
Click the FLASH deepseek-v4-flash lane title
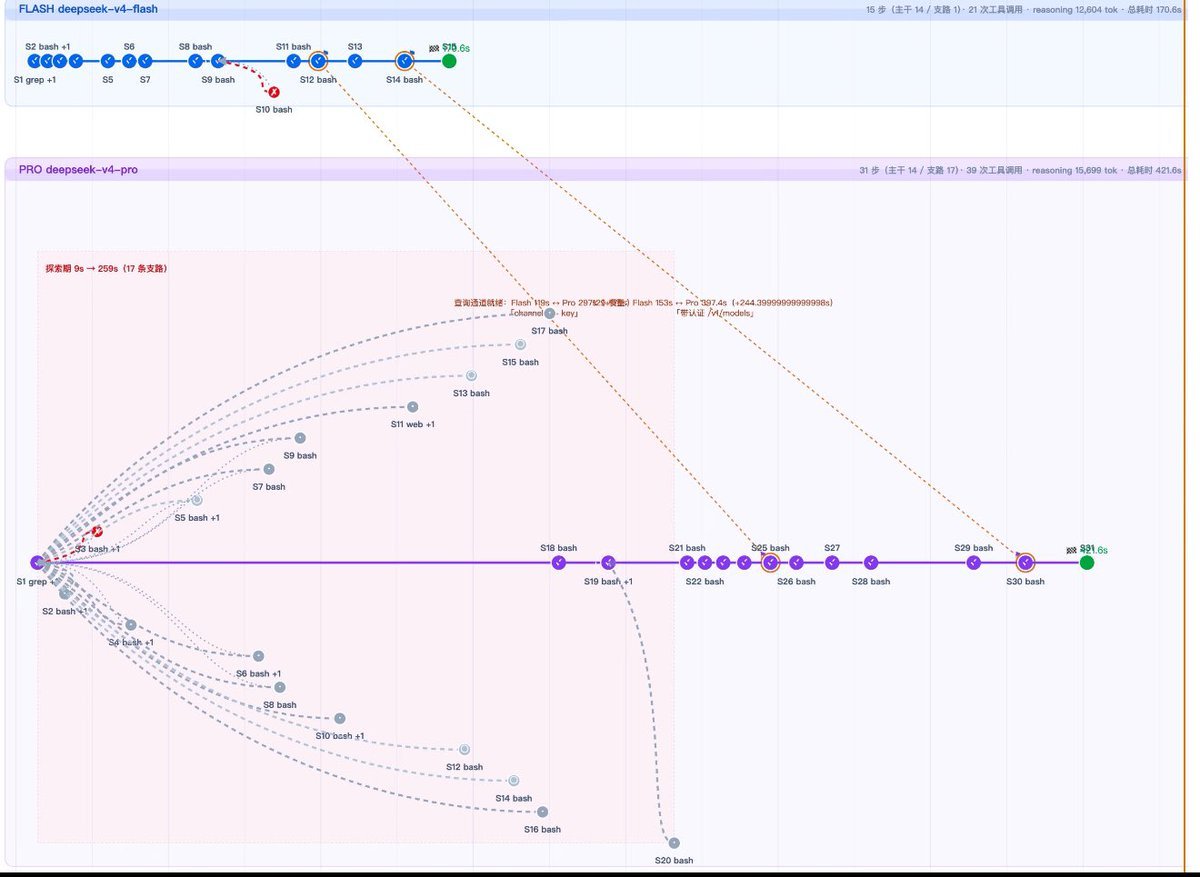(88, 9)
